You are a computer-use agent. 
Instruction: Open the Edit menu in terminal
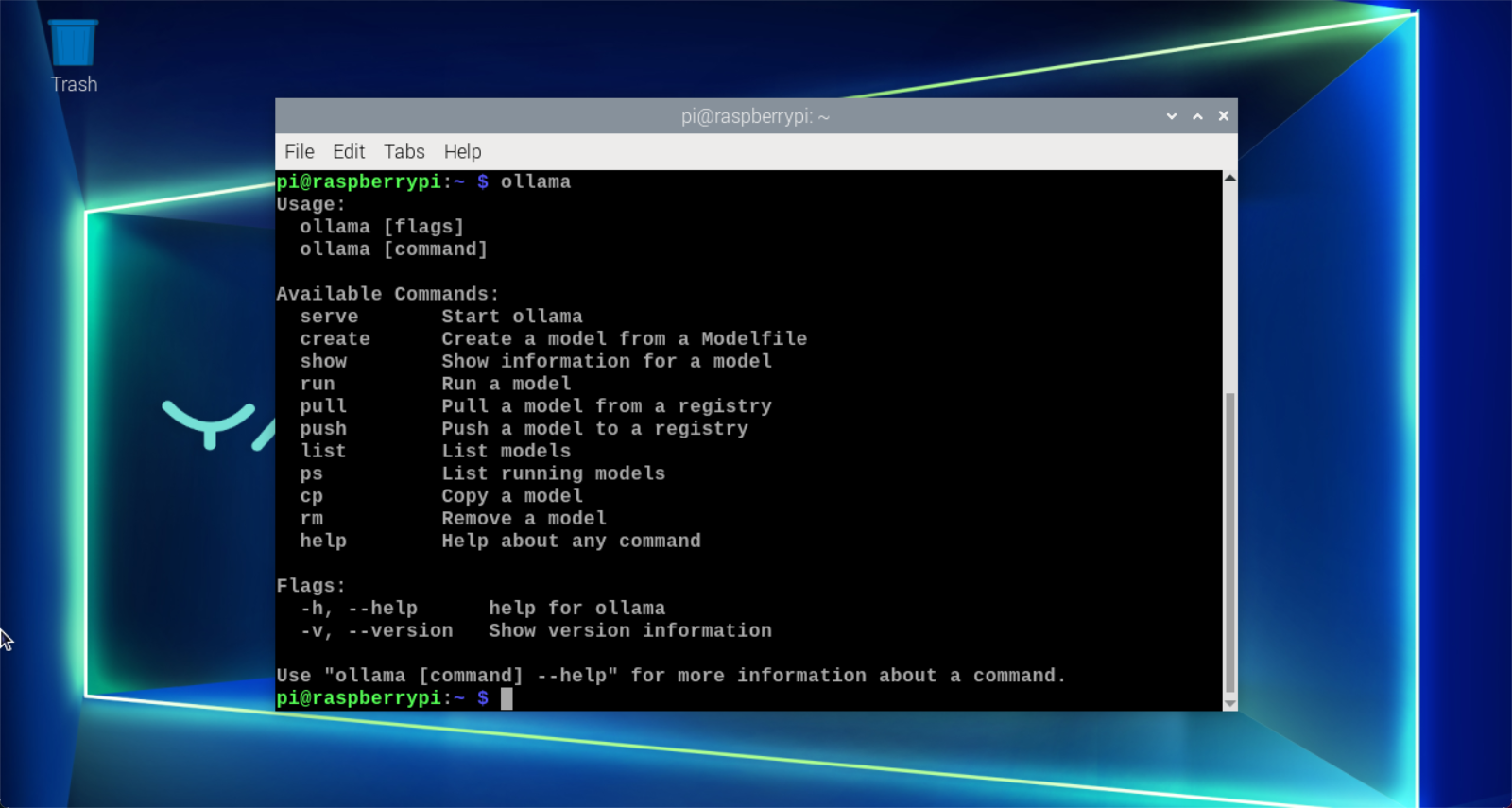coord(349,151)
